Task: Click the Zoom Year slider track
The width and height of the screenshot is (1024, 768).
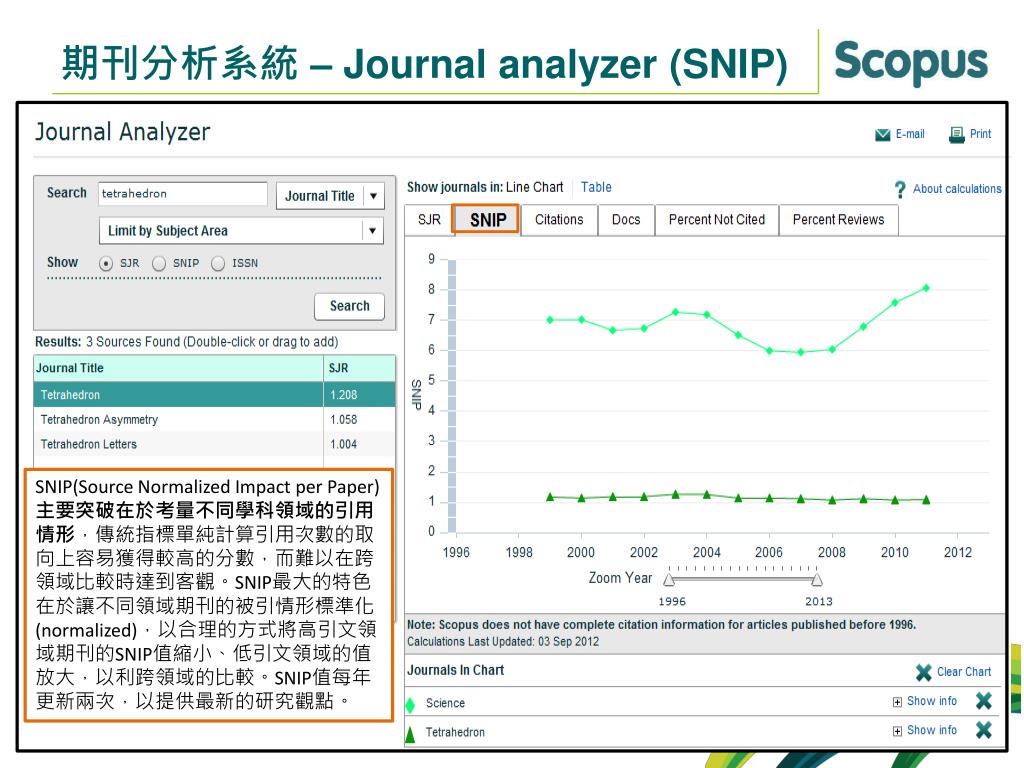Action: [743, 579]
